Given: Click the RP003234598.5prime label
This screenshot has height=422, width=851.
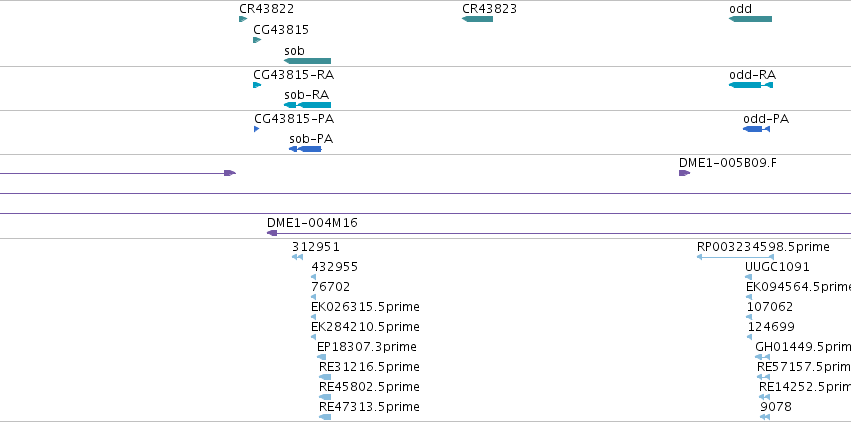Looking at the screenshot, I should coord(763,247).
